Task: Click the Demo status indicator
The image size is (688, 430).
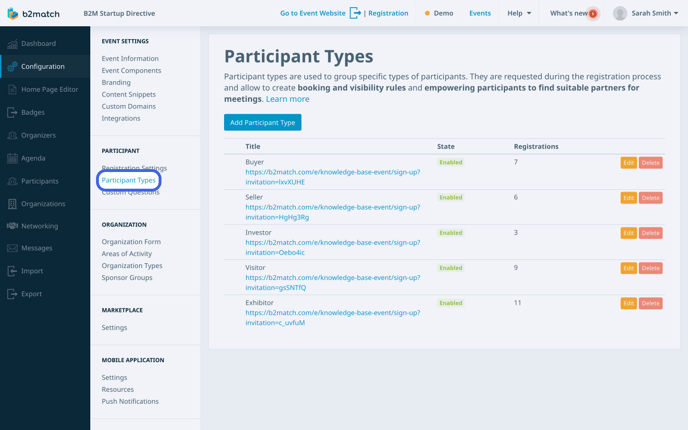Action: point(439,14)
